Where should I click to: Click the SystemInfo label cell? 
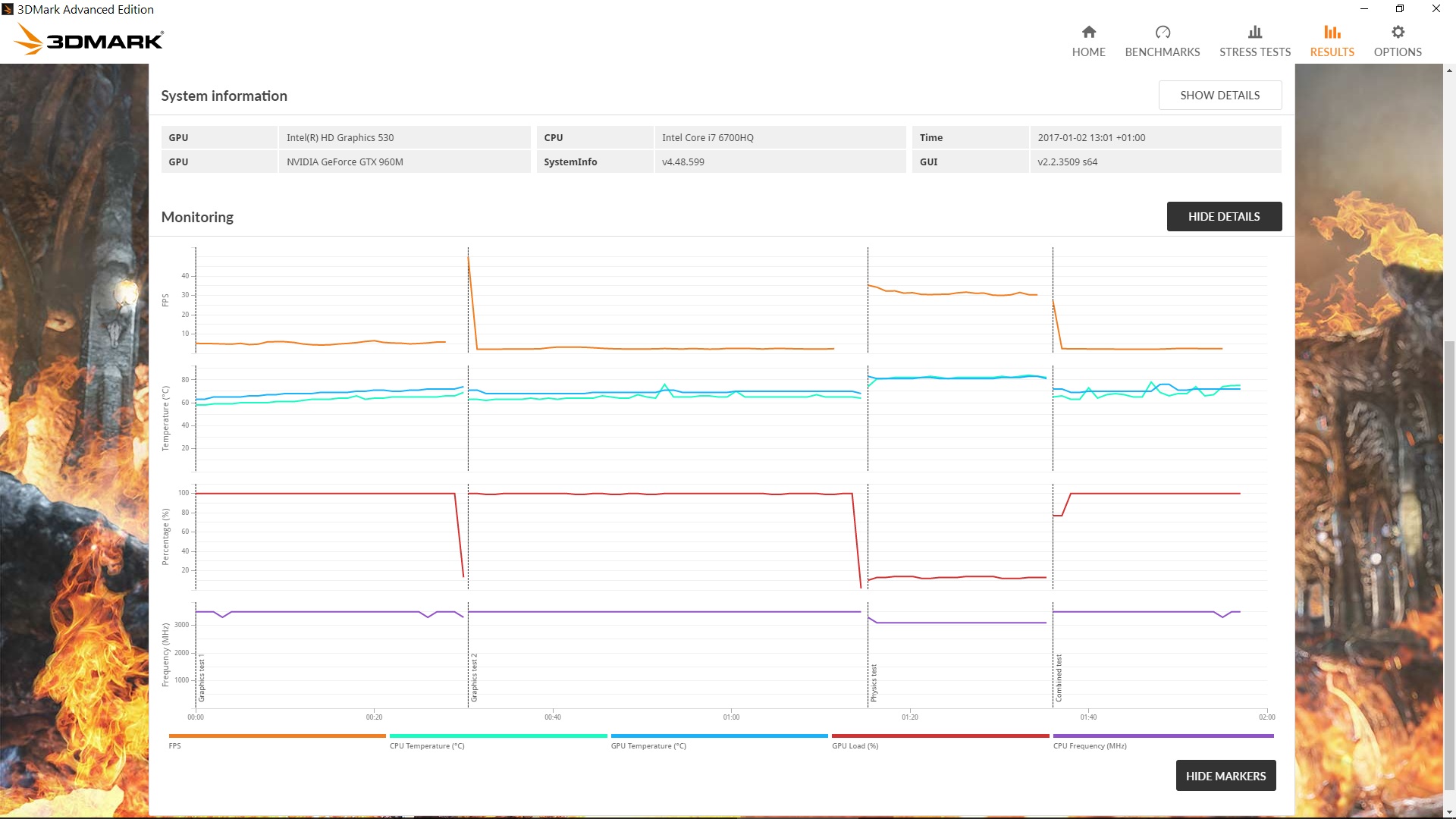click(x=595, y=162)
